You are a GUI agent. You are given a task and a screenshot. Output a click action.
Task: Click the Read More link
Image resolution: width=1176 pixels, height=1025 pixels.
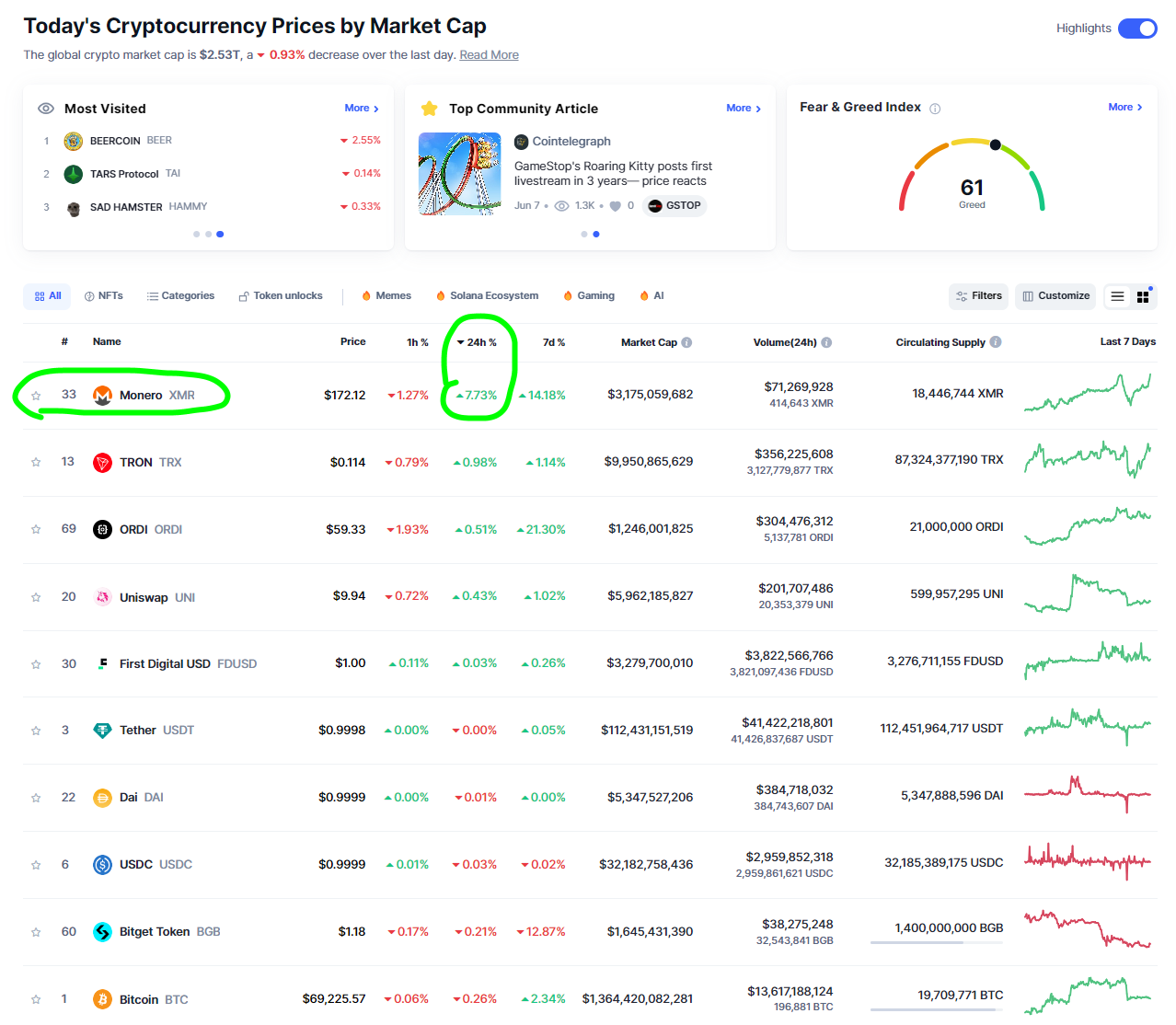(x=489, y=55)
